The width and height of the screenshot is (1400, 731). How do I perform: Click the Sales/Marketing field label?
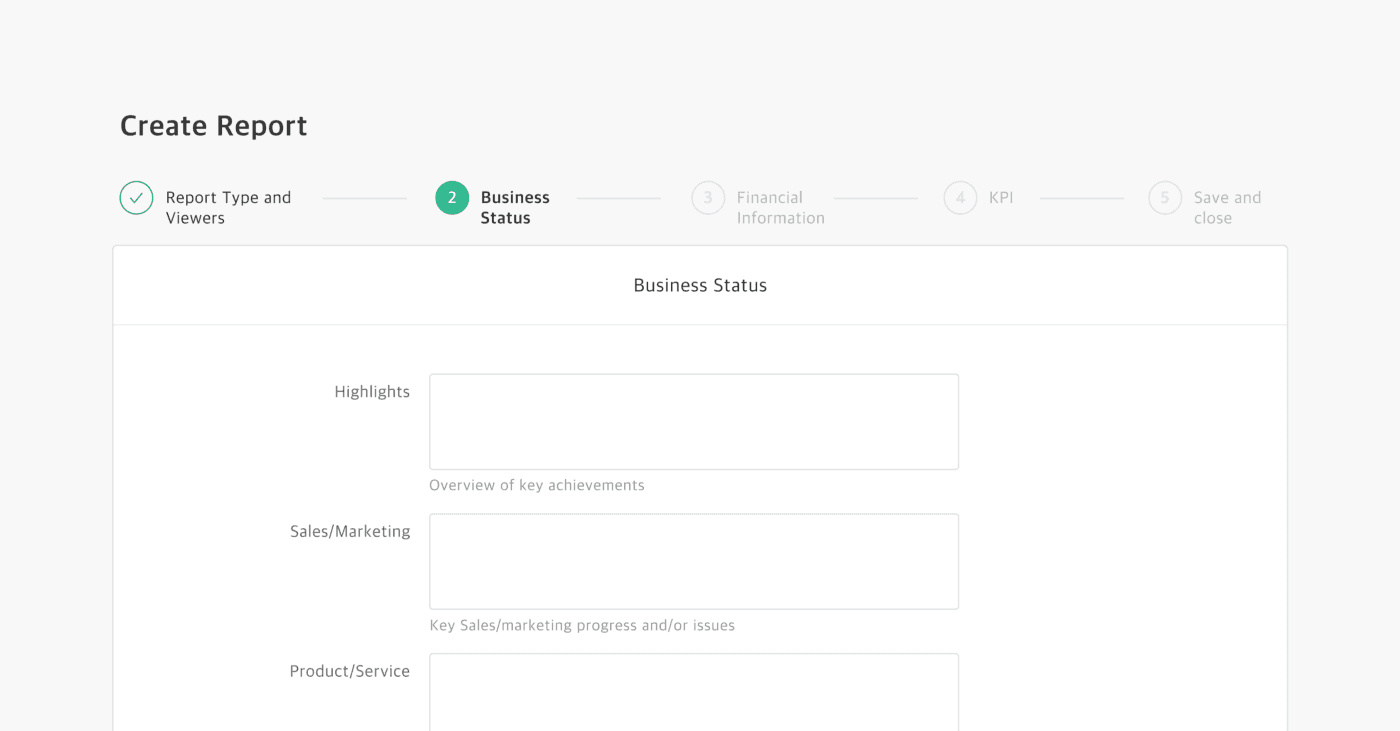(350, 531)
